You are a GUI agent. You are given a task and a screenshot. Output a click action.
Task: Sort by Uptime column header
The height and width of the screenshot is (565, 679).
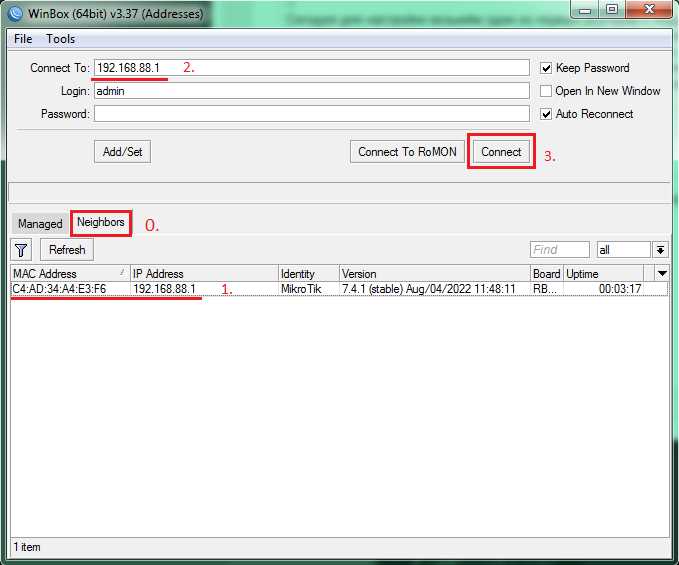pyautogui.click(x=604, y=274)
